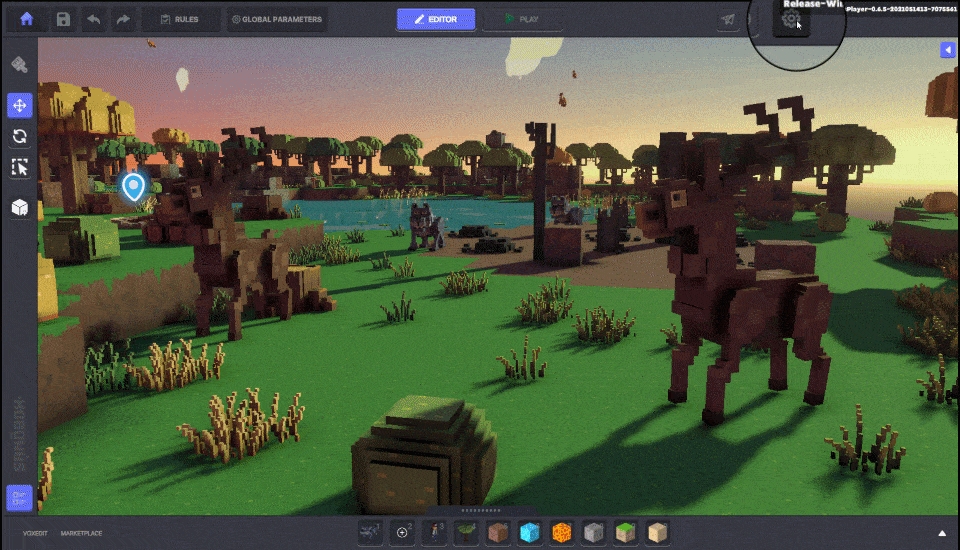This screenshot has width=960, height=550.
Task: Expand the bottom library panel arrow
Action: click(x=941, y=533)
